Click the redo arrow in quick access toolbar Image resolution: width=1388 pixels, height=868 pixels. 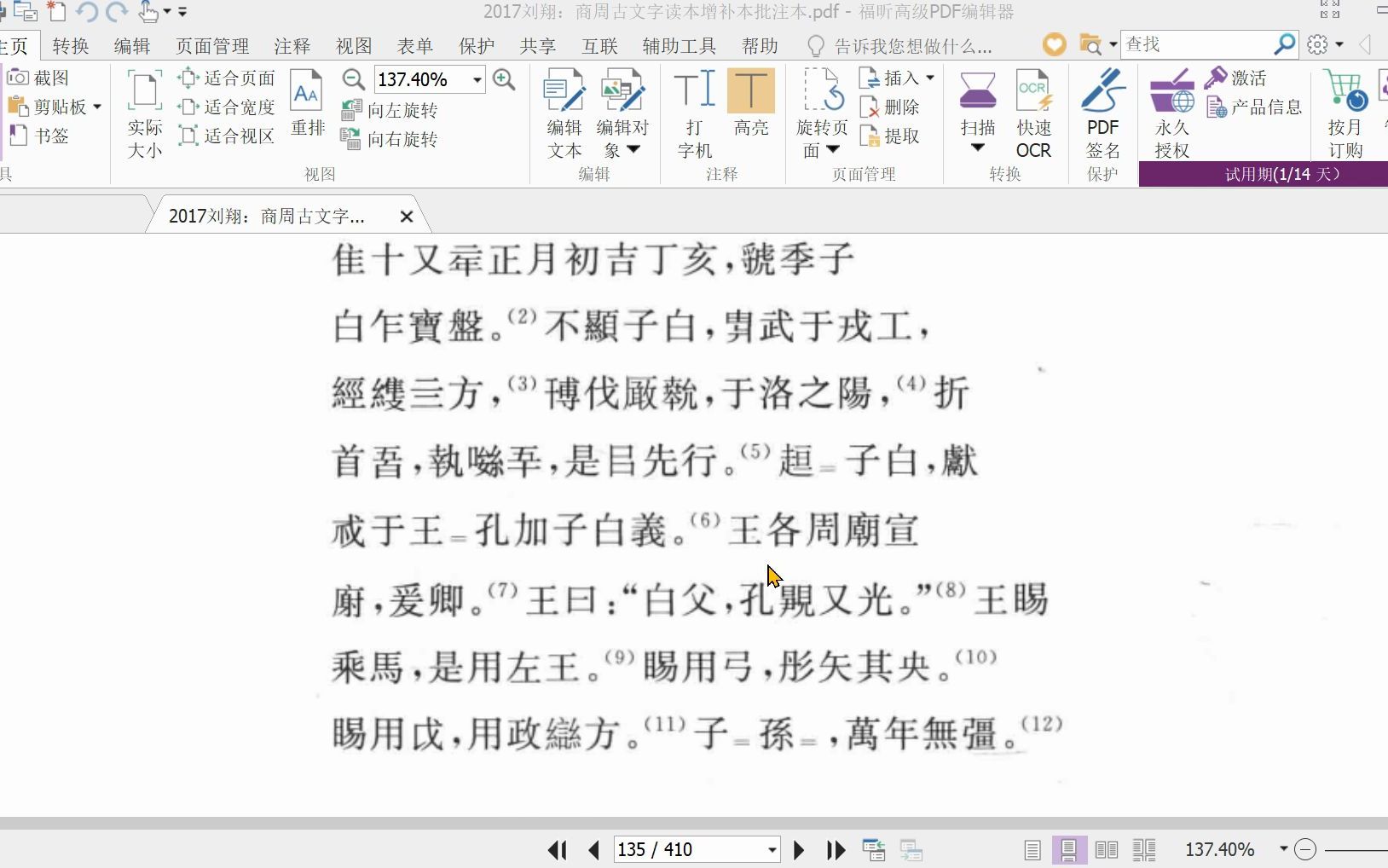[x=117, y=12]
